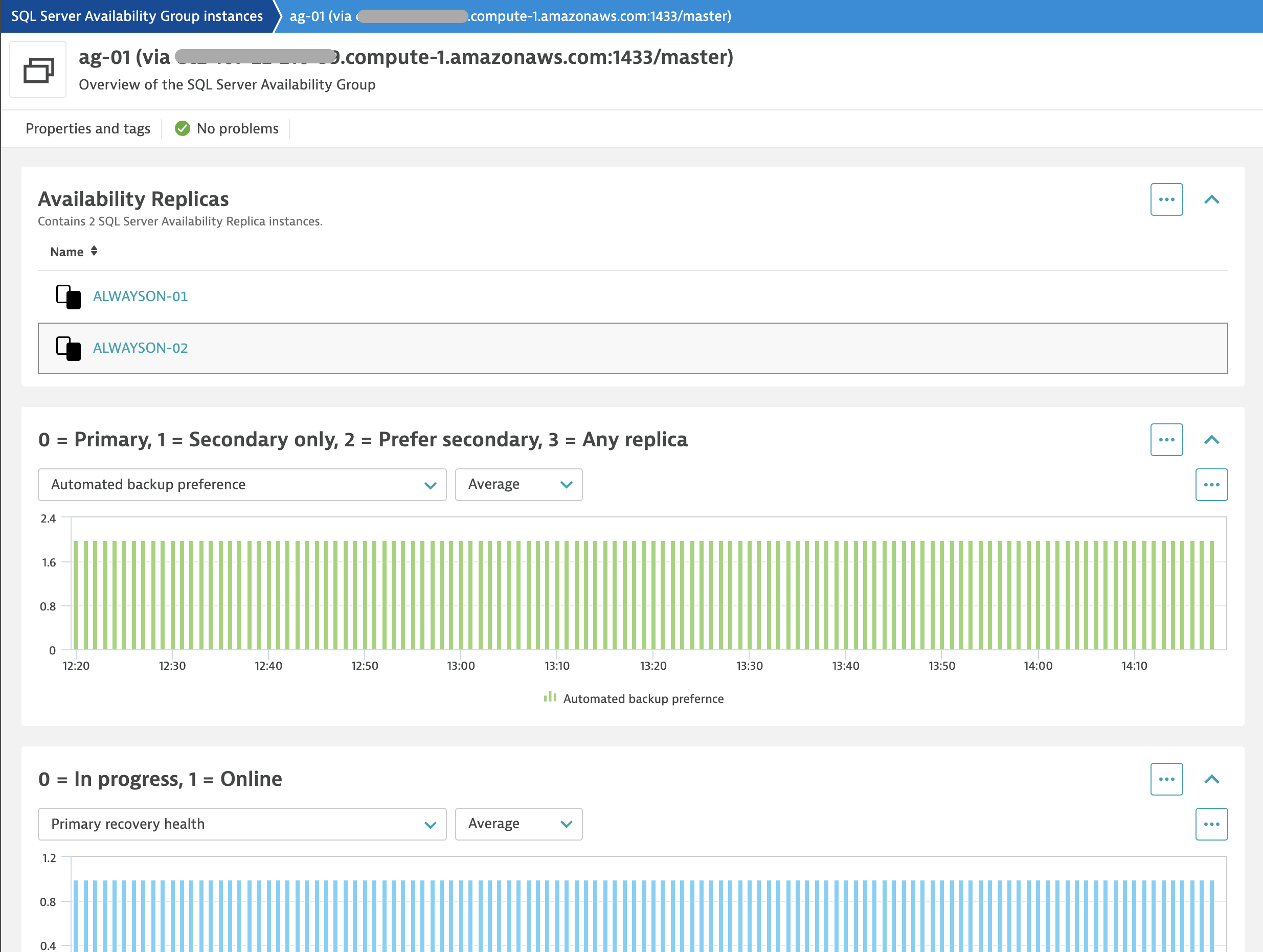The image size is (1263, 952).
Task: Open recovery health Average aggregation dropdown
Action: (x=518, y=824)
